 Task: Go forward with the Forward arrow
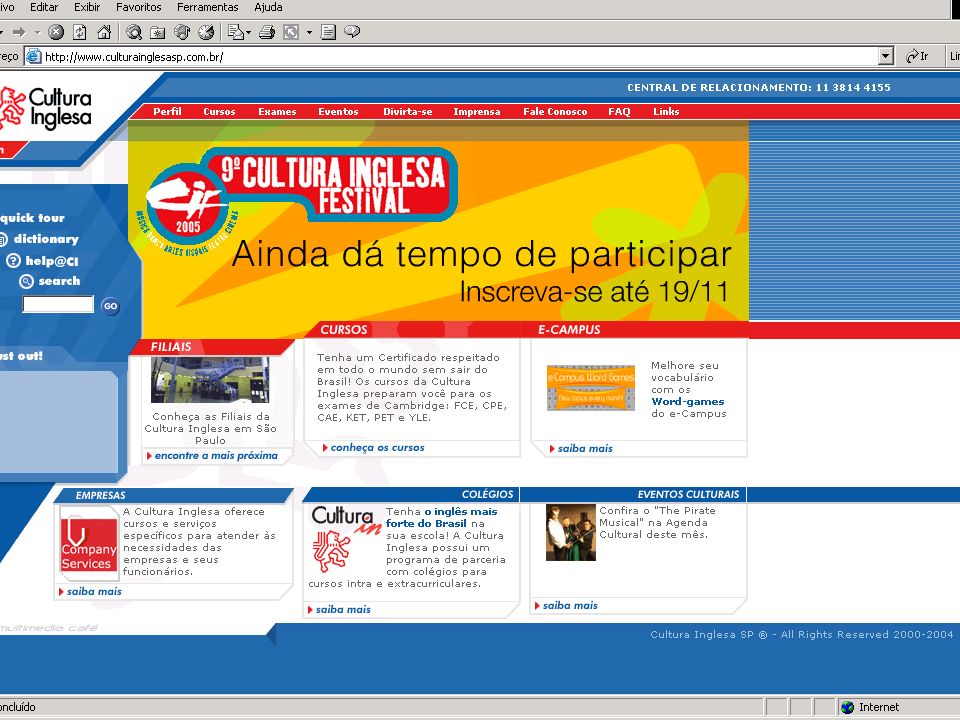[x=18, y=32]
